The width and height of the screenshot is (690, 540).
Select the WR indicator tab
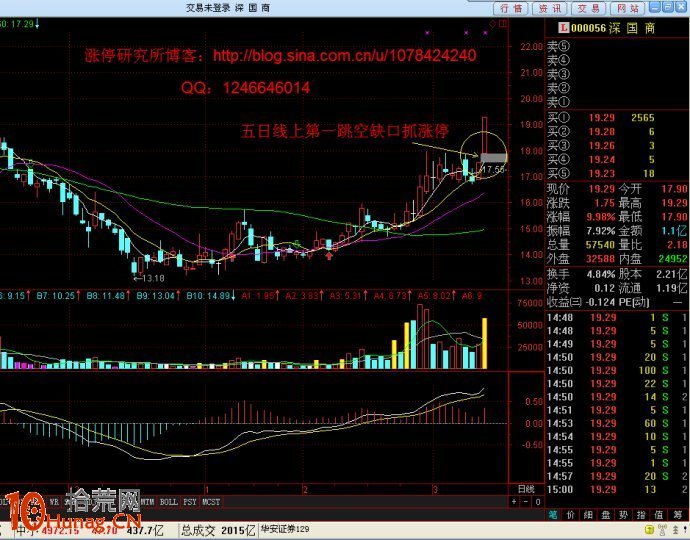click(54, 502)
